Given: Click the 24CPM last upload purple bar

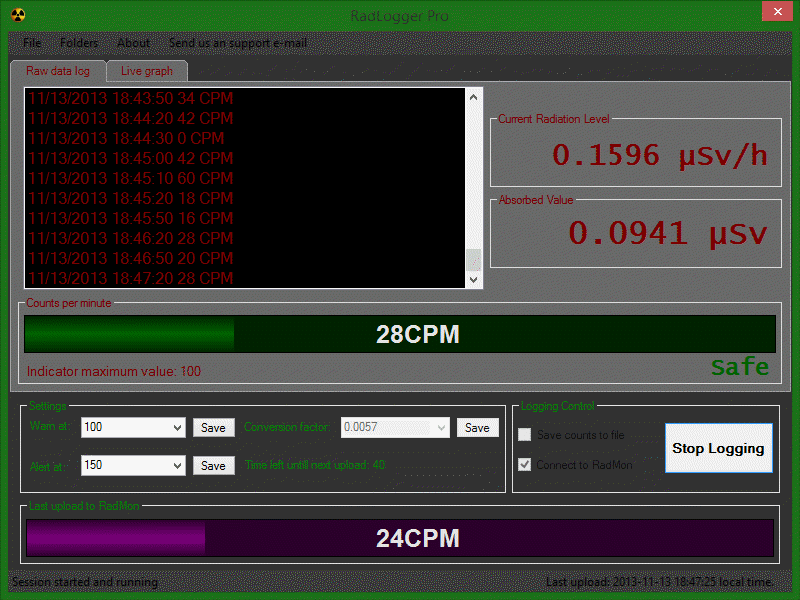Looking at the screenshot, I should point(400,538).
